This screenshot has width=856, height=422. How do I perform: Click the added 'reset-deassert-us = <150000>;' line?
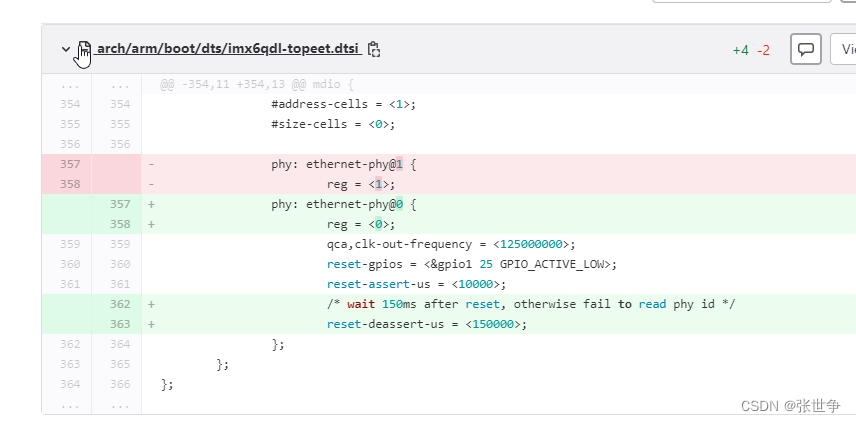(427, 324)
